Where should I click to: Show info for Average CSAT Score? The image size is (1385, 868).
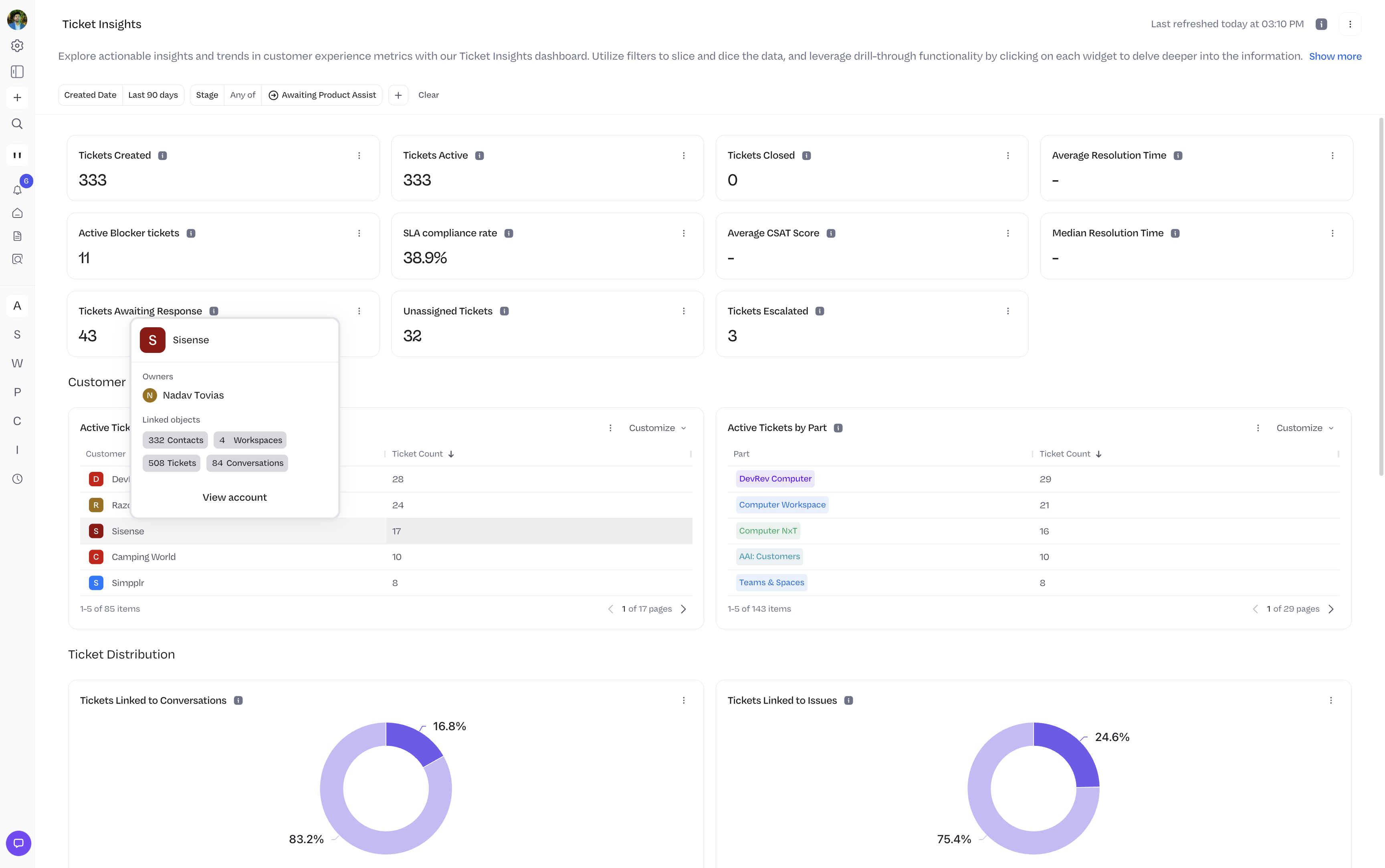831,233
